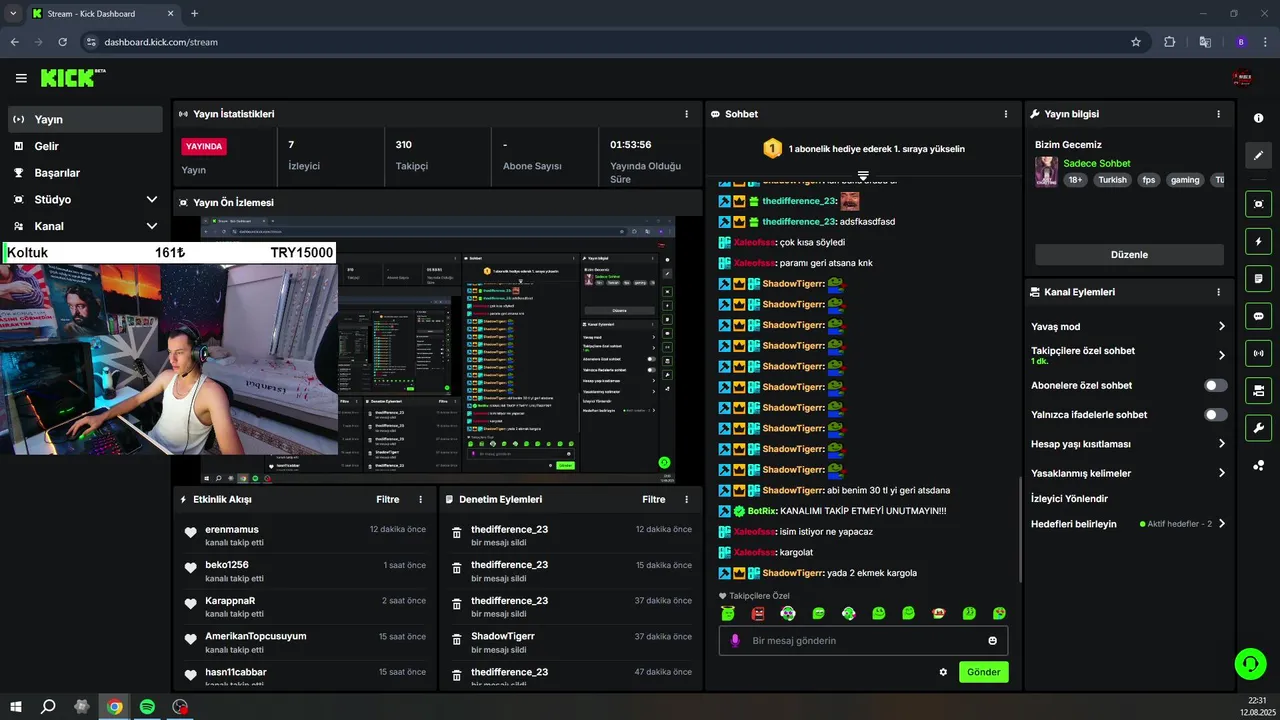The height and width of the screenshot is (720, 1280).
Task: Open Windows Start menu
Action: coord(17,707)
